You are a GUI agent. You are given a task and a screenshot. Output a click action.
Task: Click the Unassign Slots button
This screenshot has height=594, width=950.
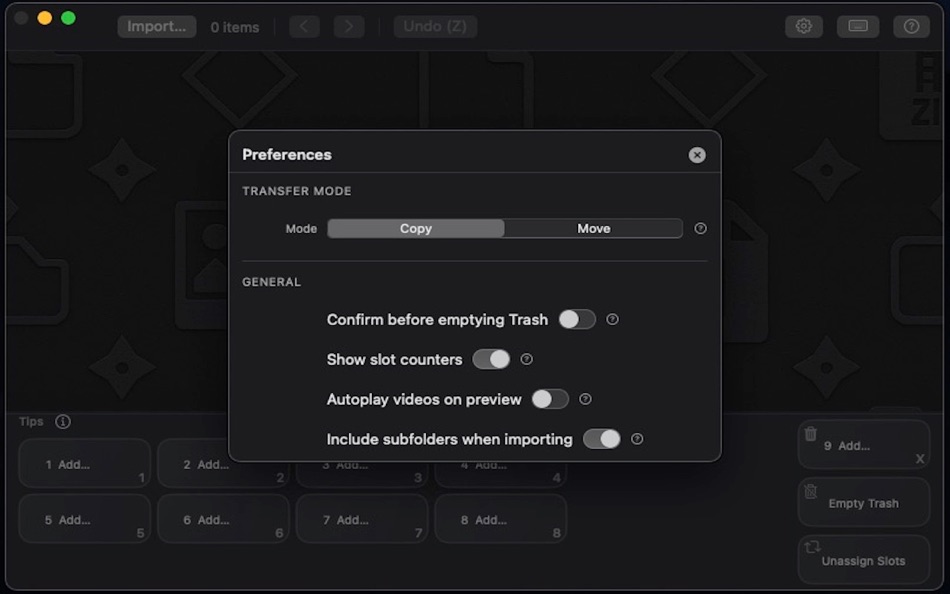(x=863, y=560)
